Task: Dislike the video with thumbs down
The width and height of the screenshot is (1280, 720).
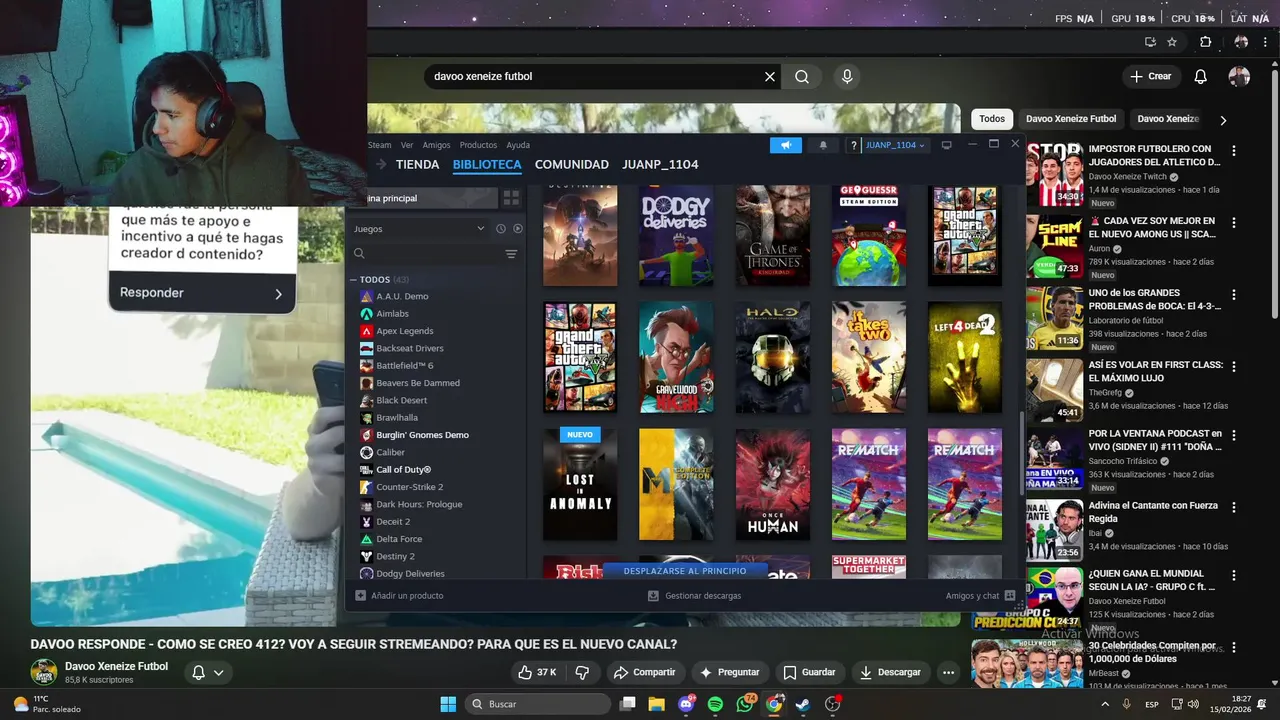Action: [582, 672]
